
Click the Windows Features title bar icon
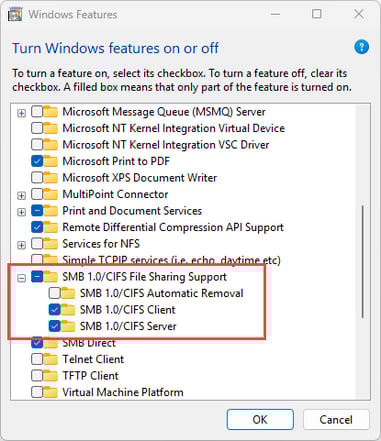point(15,15)
